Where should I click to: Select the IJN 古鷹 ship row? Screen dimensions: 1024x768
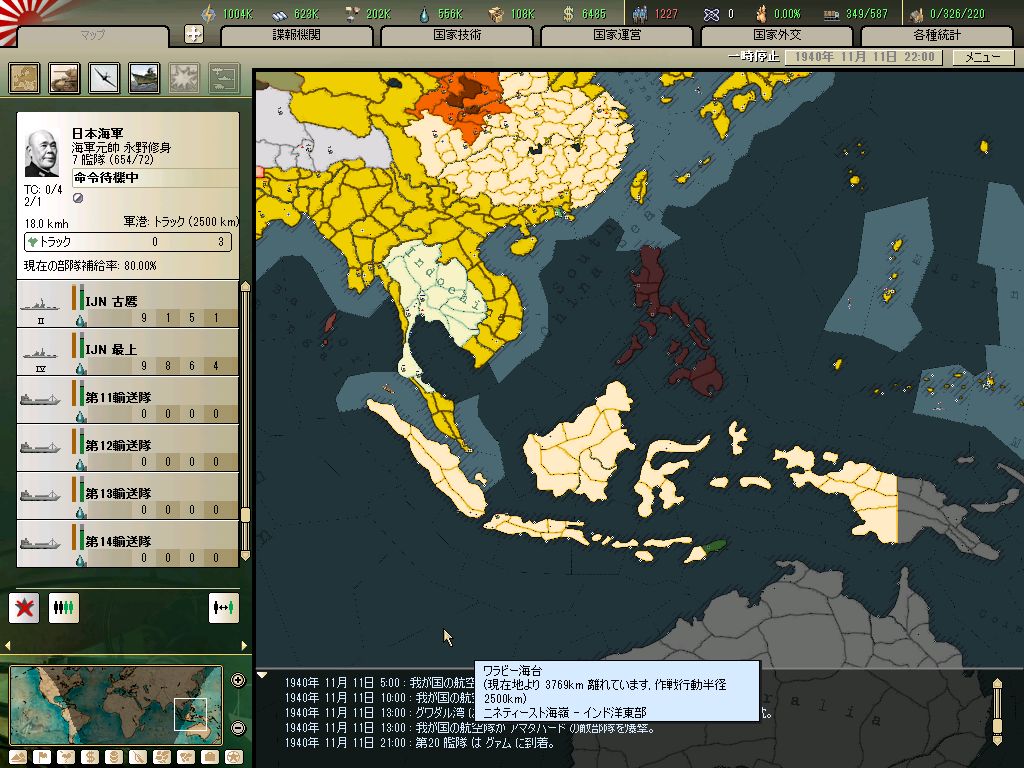(128, 304)
